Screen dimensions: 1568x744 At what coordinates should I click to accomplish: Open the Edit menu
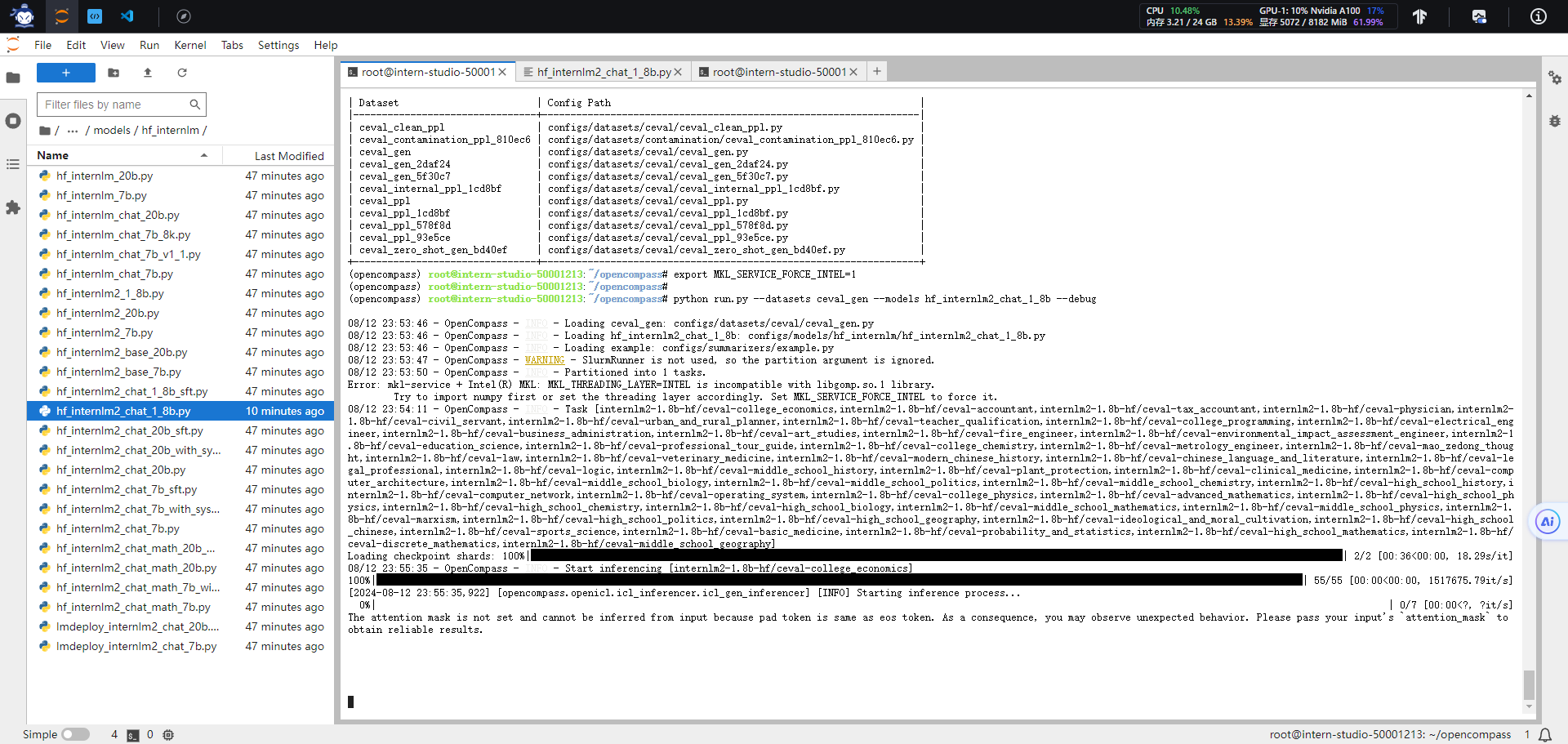[x=76, y=45]
